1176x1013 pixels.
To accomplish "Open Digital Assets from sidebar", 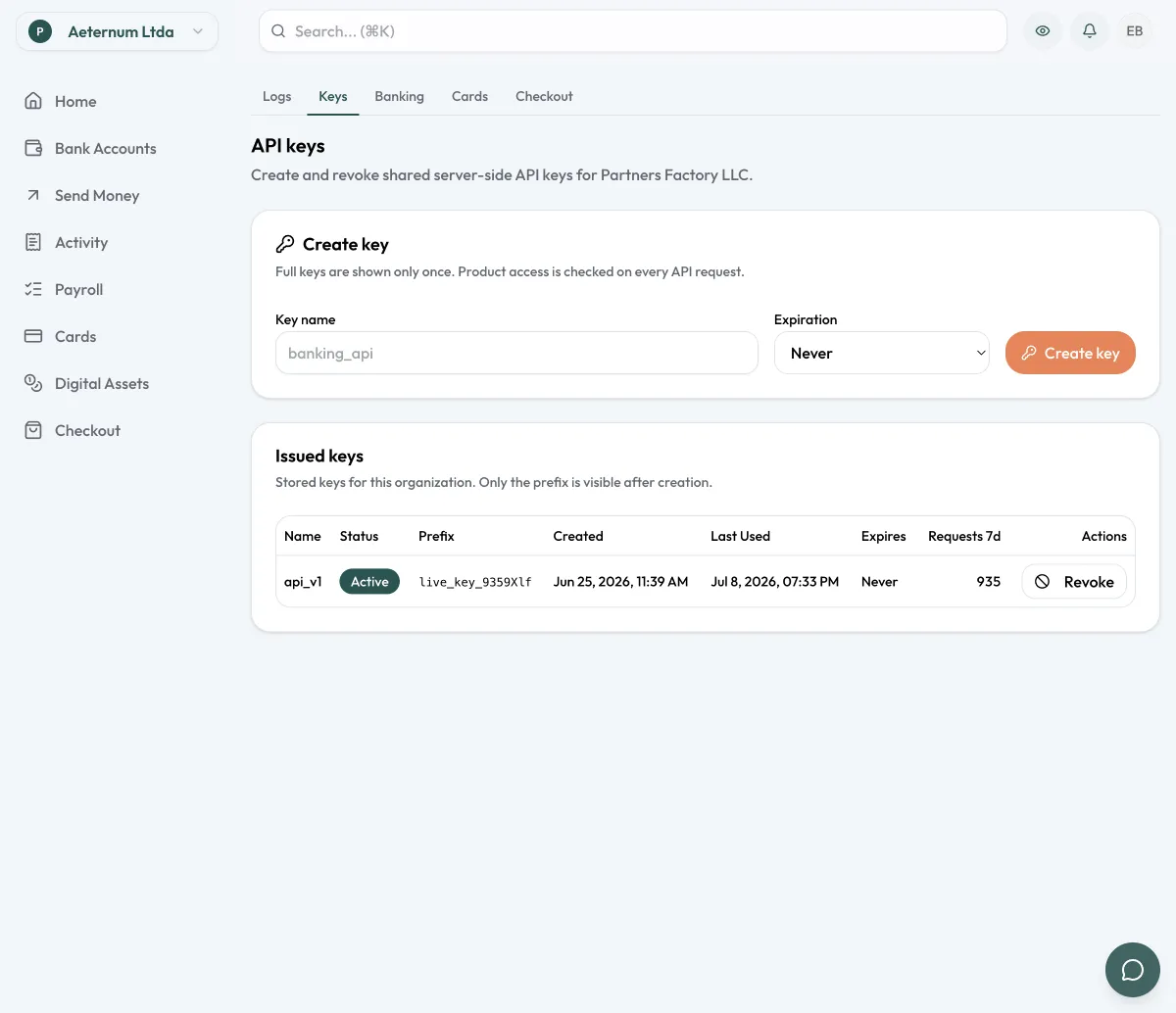I will [102, 383].
